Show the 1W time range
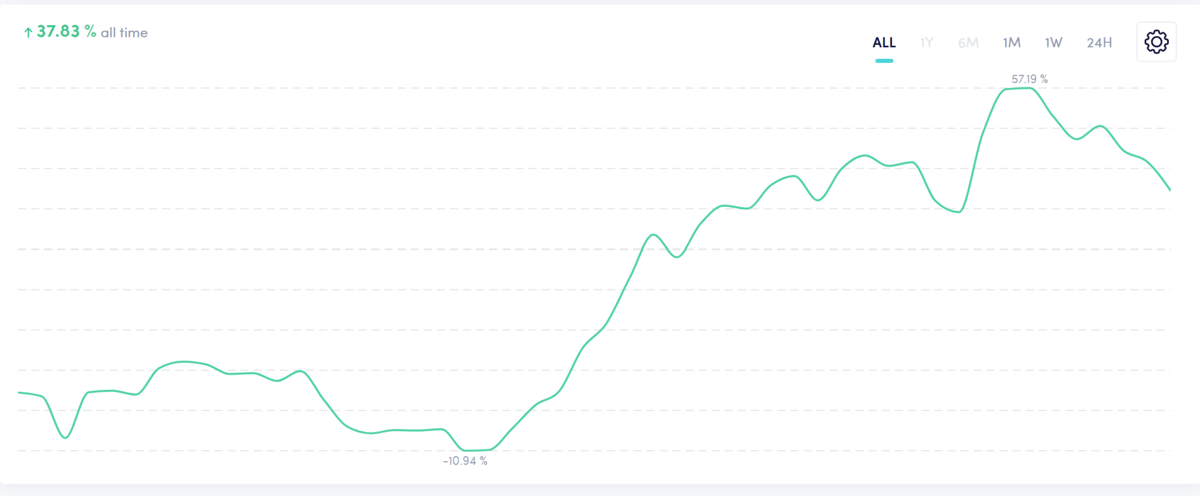Viewport: 1200px width, 496px height. 1054,42
